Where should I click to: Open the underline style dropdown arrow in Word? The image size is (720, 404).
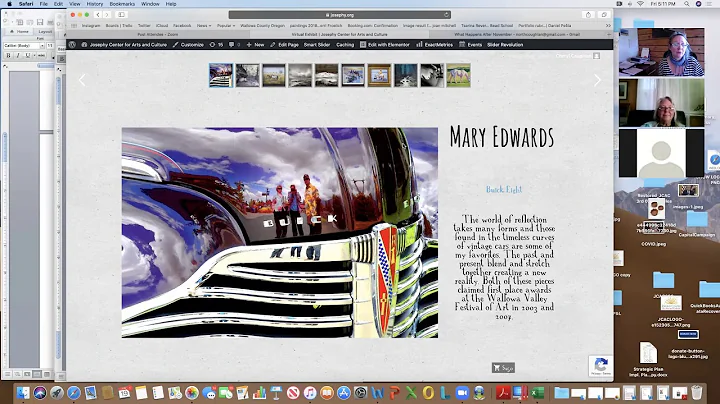34,56
